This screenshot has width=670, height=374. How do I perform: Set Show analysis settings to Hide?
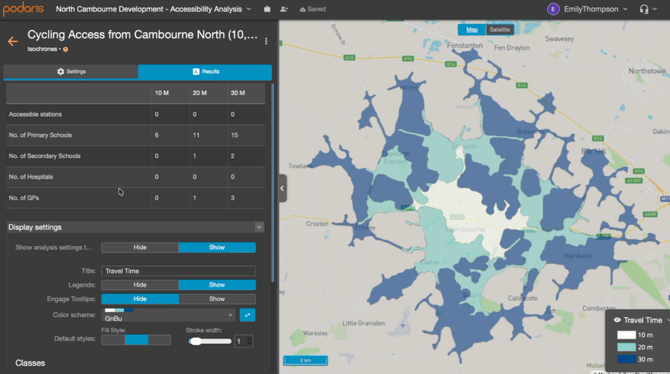point(140,247)
